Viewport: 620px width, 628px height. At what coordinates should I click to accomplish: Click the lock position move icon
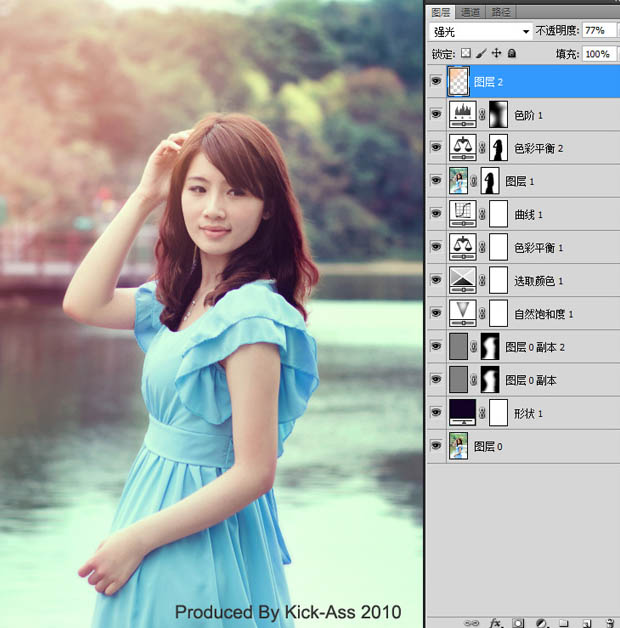point(496,53)
